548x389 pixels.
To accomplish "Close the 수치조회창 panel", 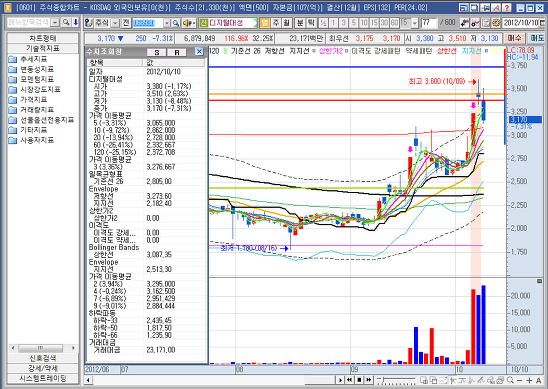I will click(x=199, y=52).
